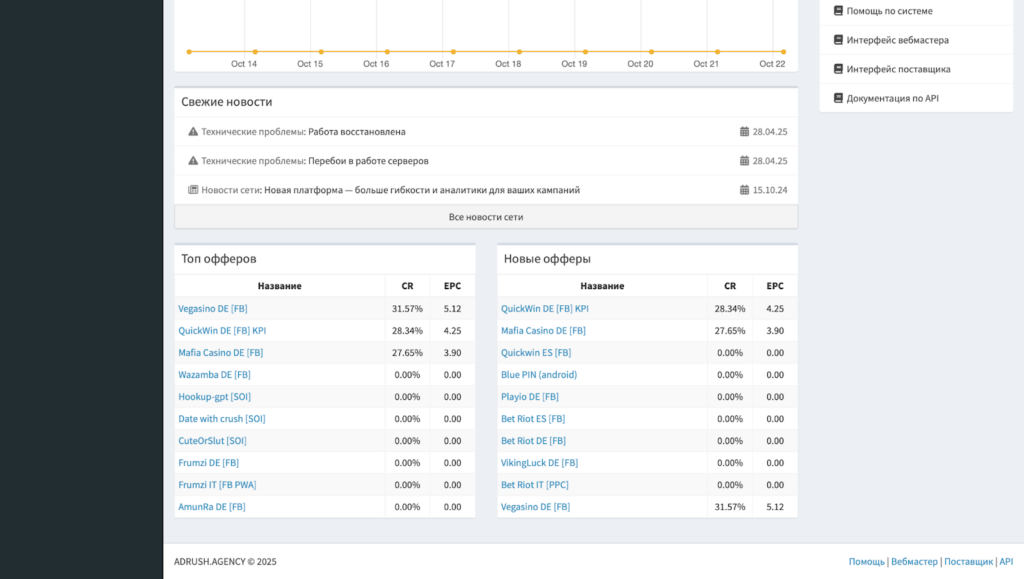1024x579 pixels.
Task: Click EPC column header in Новые офферы
Action: (x=775, y=286)
